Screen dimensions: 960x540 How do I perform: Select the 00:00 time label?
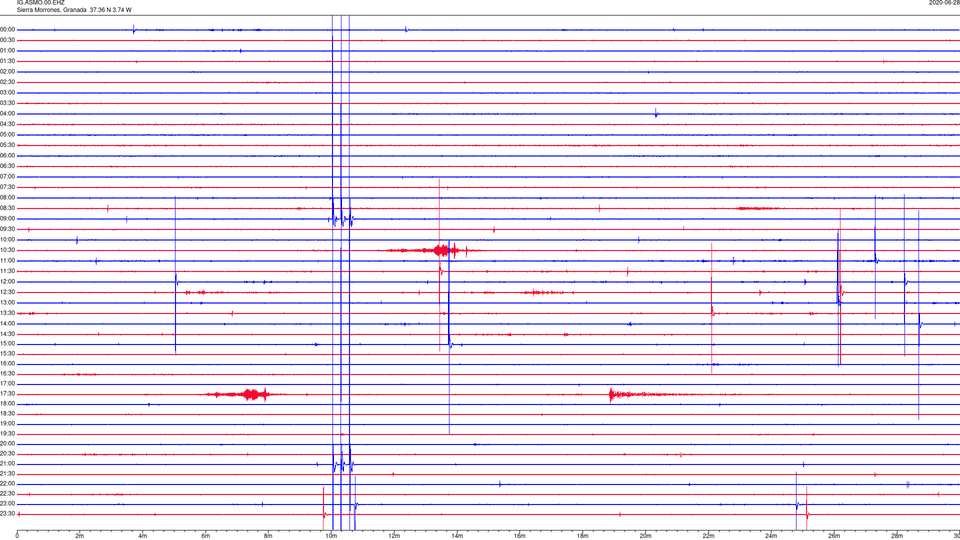click(7, 29)
